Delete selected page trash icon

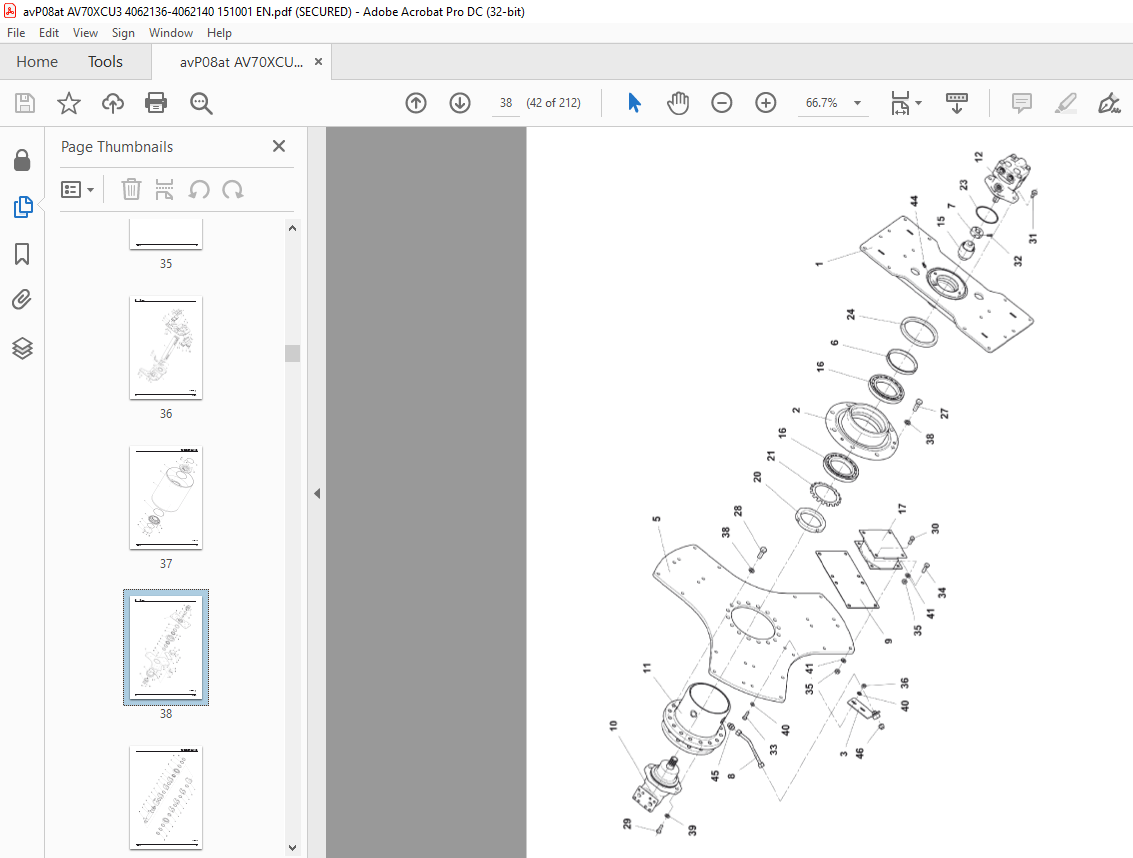(x=131, y=189)
